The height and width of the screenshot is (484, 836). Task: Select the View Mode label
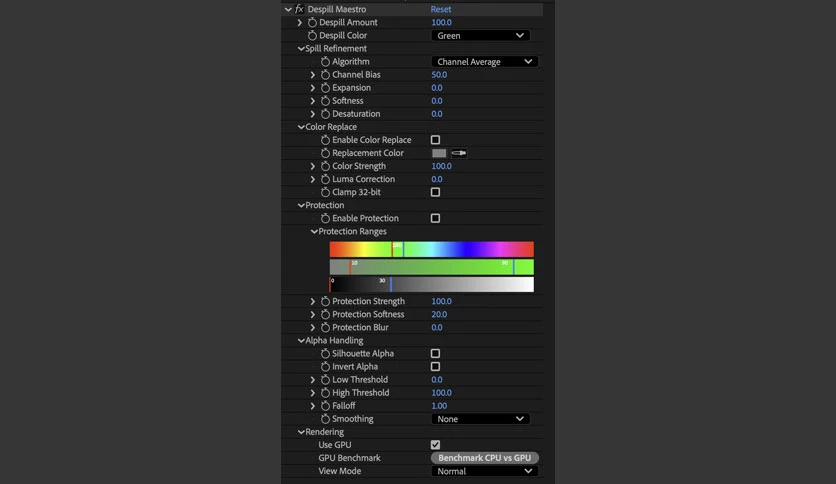click(340, 471)
